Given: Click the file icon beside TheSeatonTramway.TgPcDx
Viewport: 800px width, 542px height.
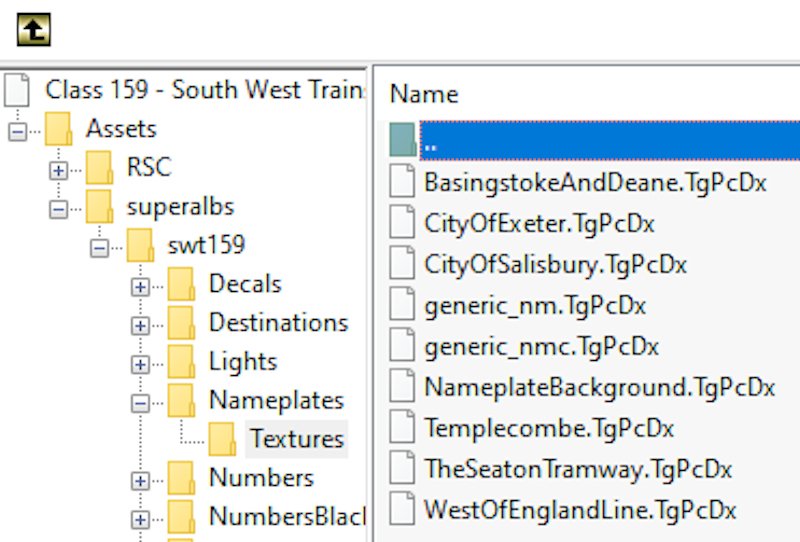Looking at the screenshot, I should [x=402, y=466].
